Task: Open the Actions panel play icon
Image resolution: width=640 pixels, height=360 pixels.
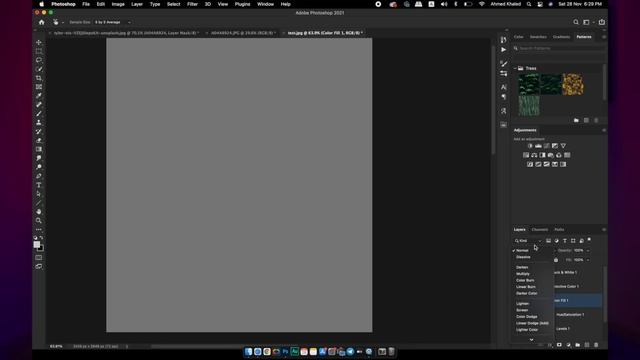Action: (x=504, y=49)
